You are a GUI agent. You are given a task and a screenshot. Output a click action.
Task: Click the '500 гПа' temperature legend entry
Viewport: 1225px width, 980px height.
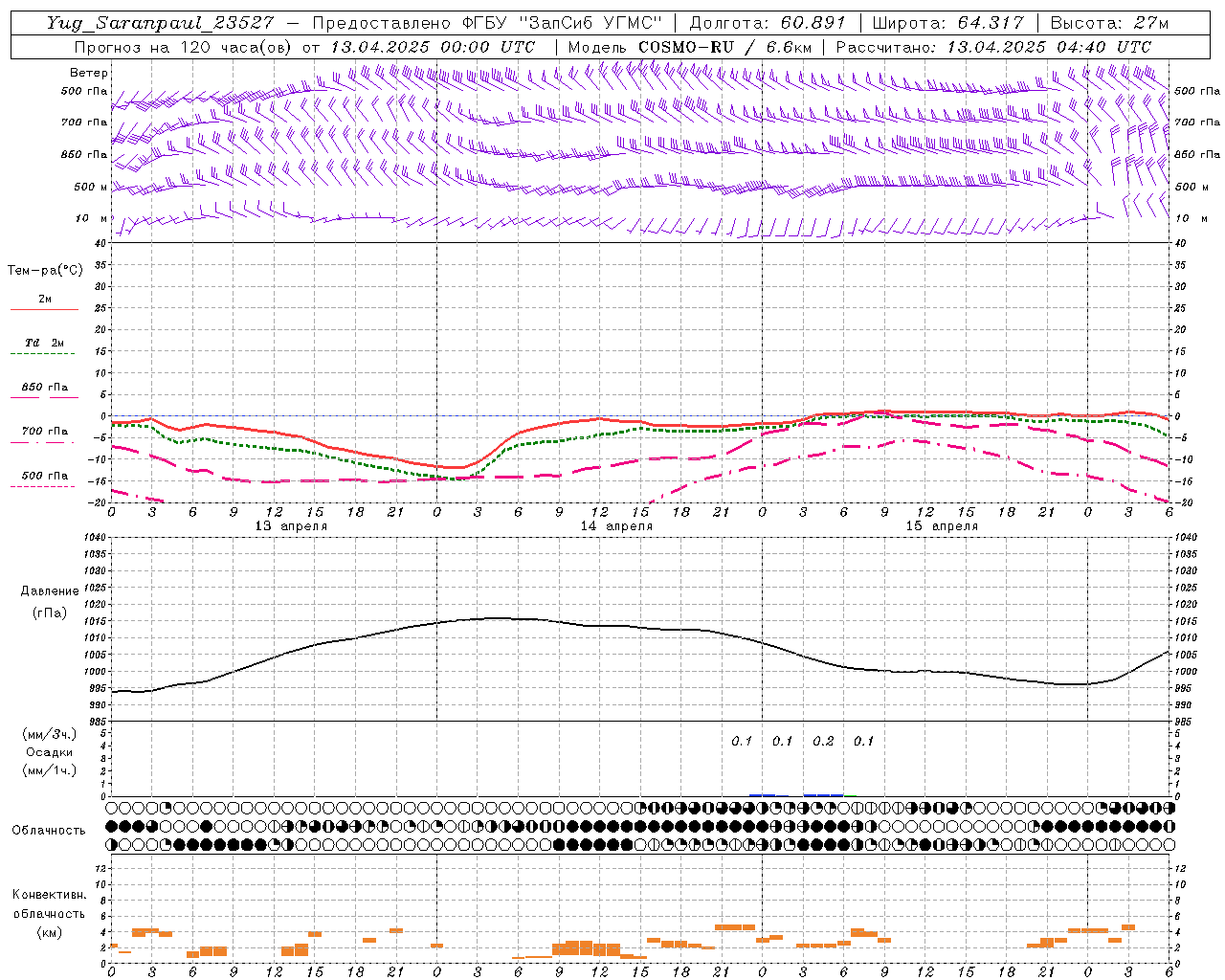click(x=45, y=476)
